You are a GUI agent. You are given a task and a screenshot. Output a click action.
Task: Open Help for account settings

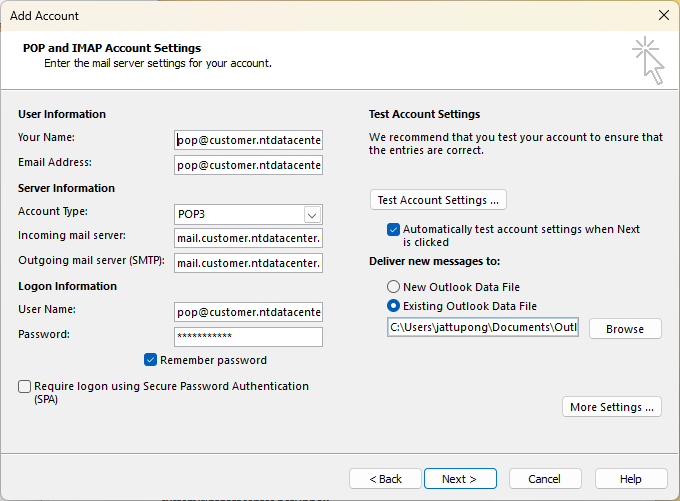[x=630, y=479]
